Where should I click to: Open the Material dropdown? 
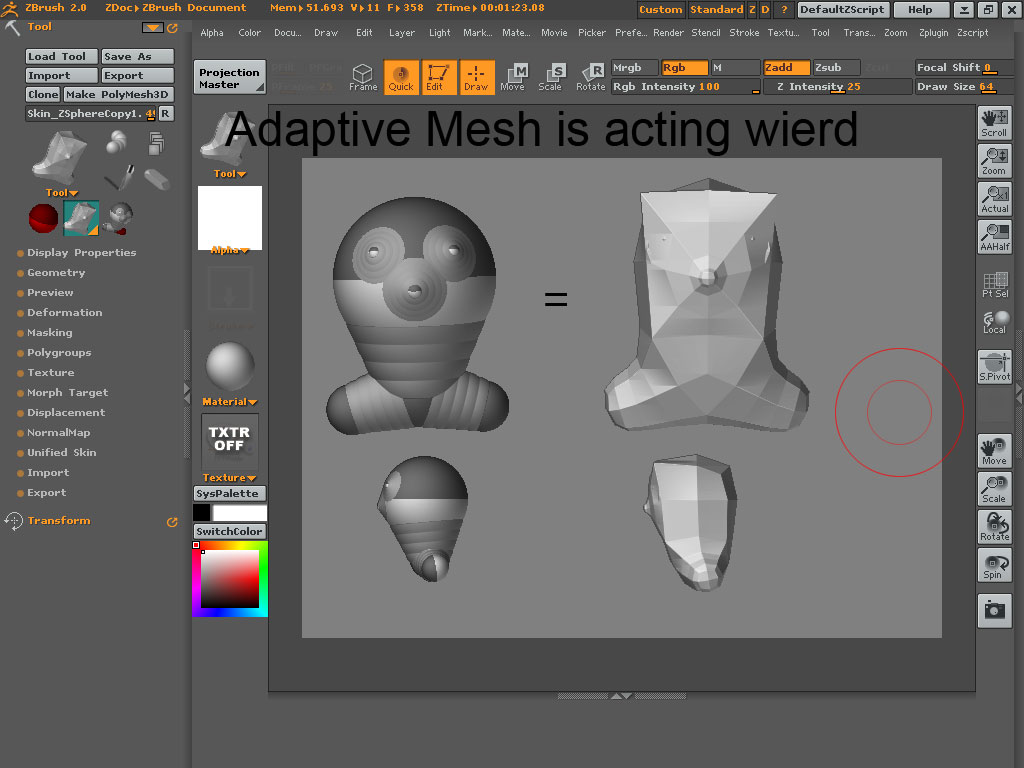click(229, 402)
